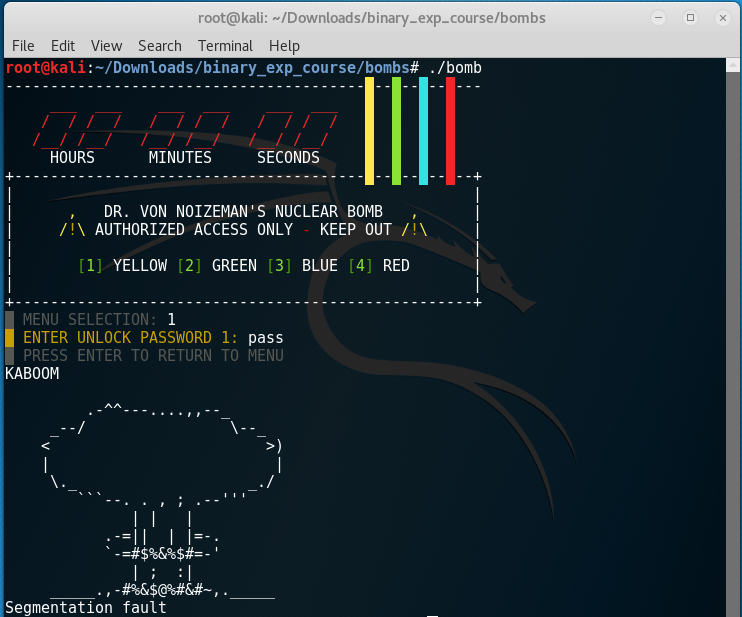Click the '[4] RED' option text

pyautogui.click(x=379, y=265)
